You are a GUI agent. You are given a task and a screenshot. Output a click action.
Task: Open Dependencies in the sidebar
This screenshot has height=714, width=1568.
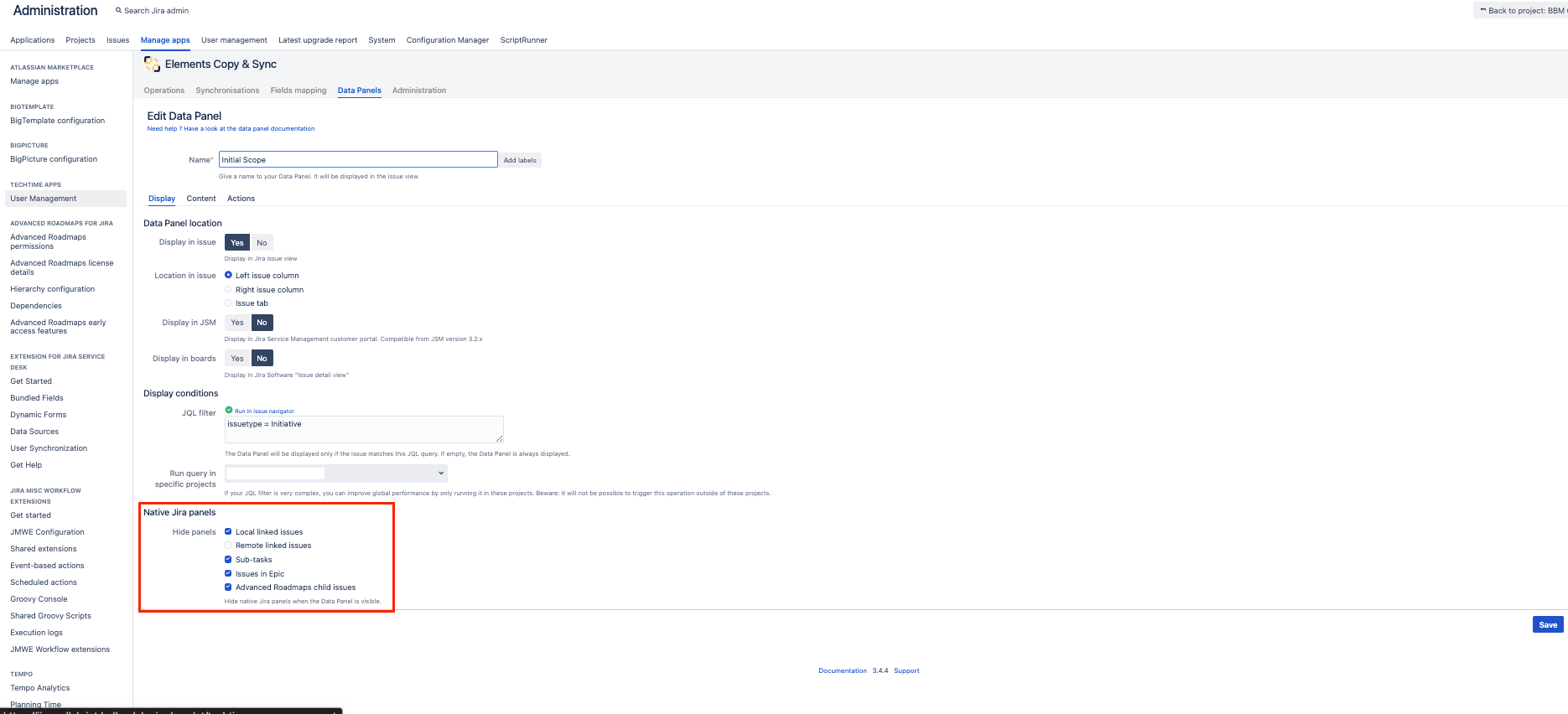36,306
